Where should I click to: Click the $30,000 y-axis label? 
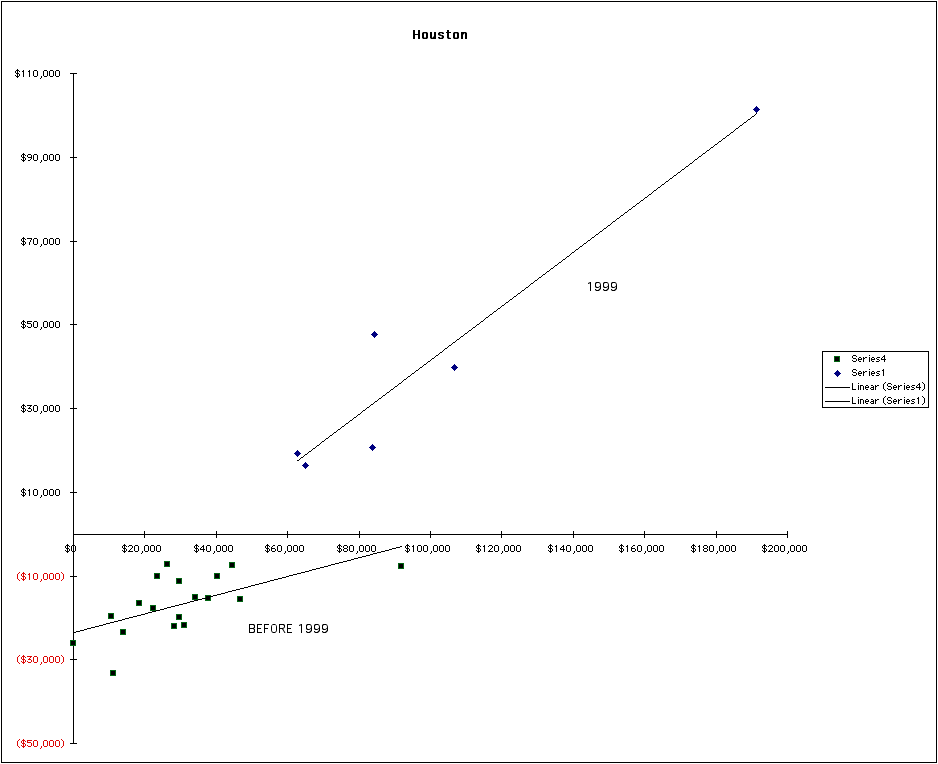point(41,409)
